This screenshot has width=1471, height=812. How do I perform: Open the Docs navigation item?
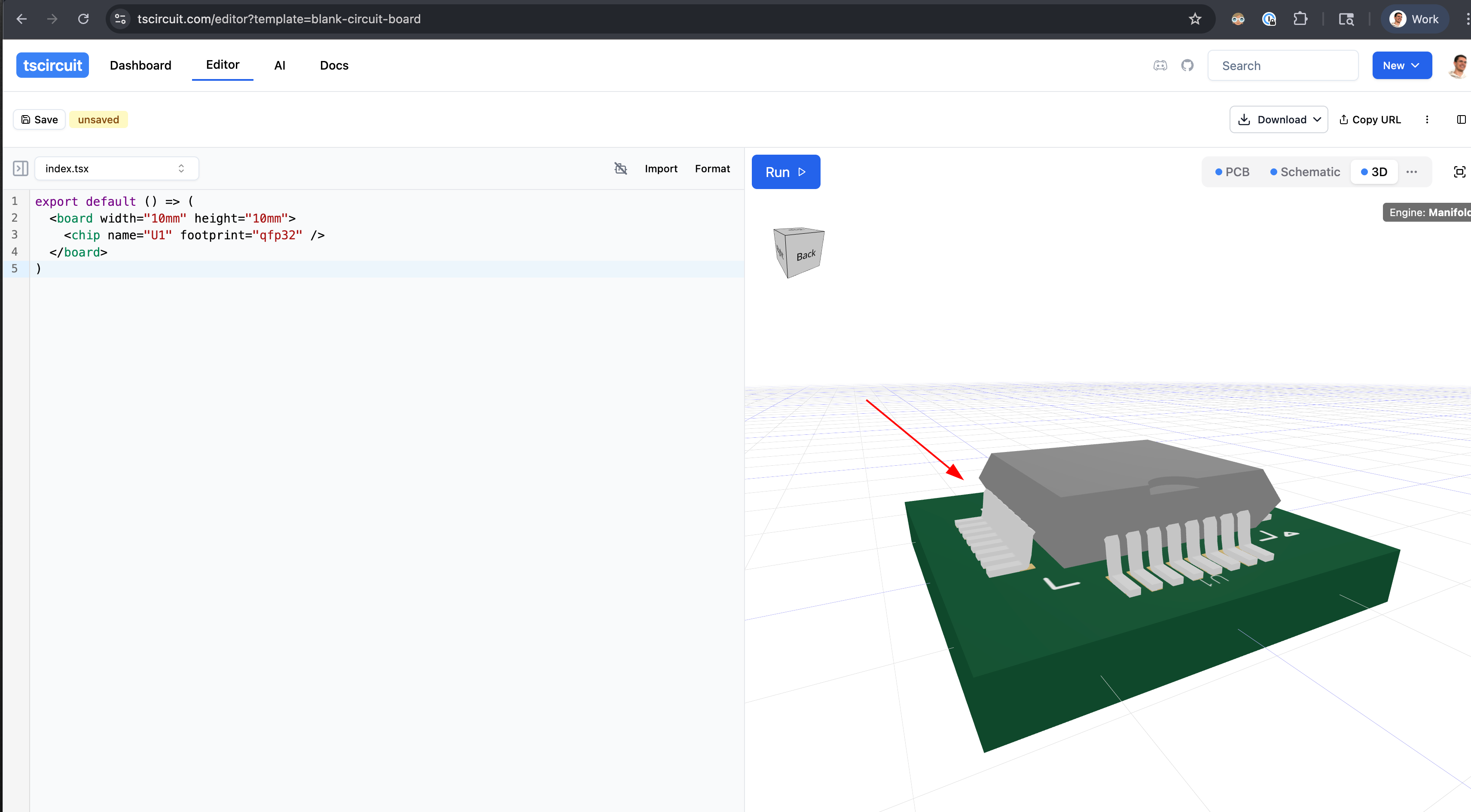[334, 66]
